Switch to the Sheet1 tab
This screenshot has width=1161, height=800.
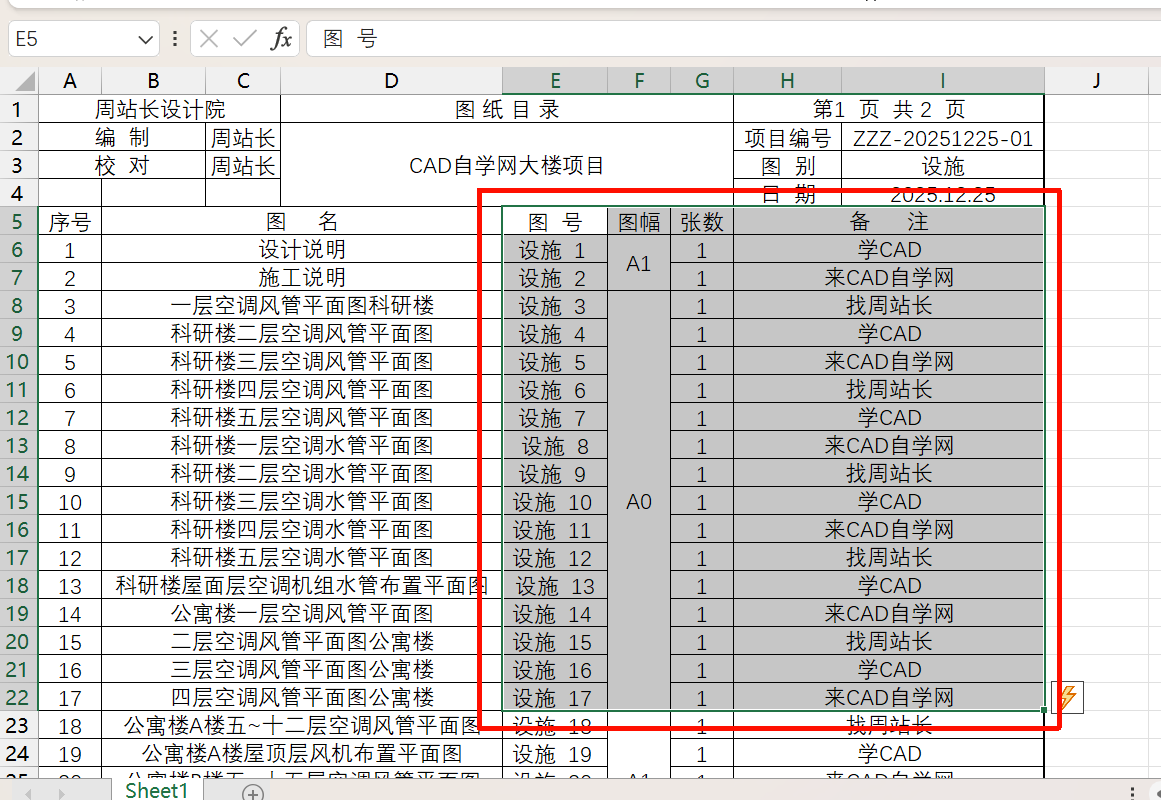157,791
